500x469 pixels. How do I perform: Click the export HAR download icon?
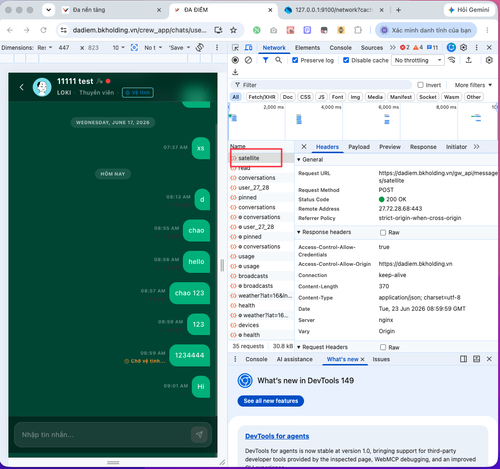coord(235,72)
